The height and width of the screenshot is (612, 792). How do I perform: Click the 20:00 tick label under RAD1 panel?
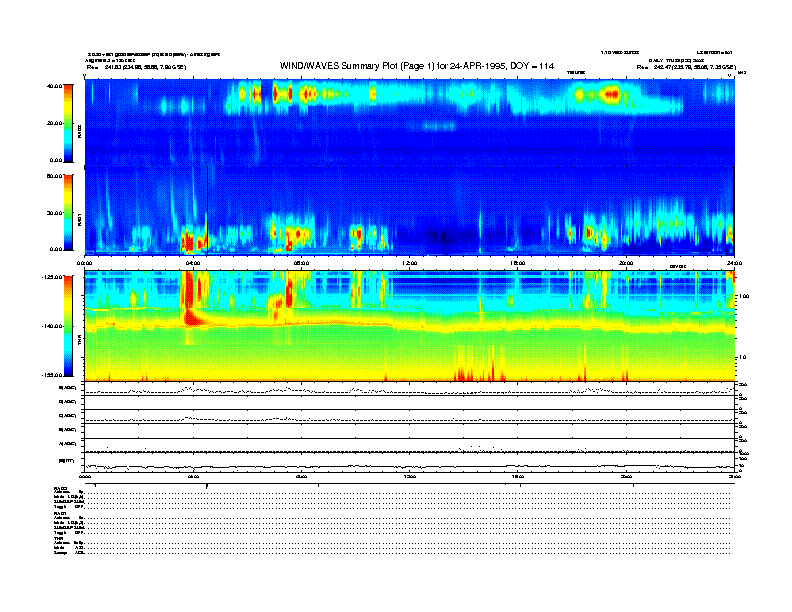coord(626,263)
